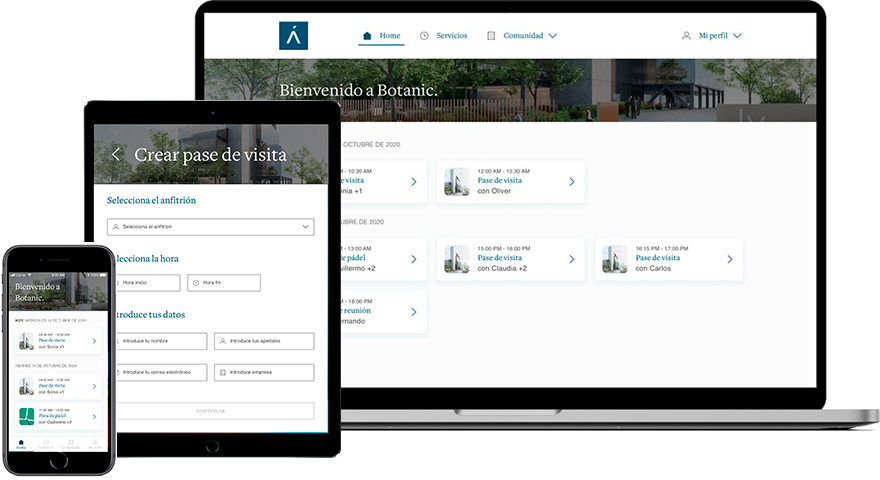Open Oliver visit pass arrow
Image resolution: width=880 pixels, height=480 pixels.
pyautogui.click(x=572, y=182)
